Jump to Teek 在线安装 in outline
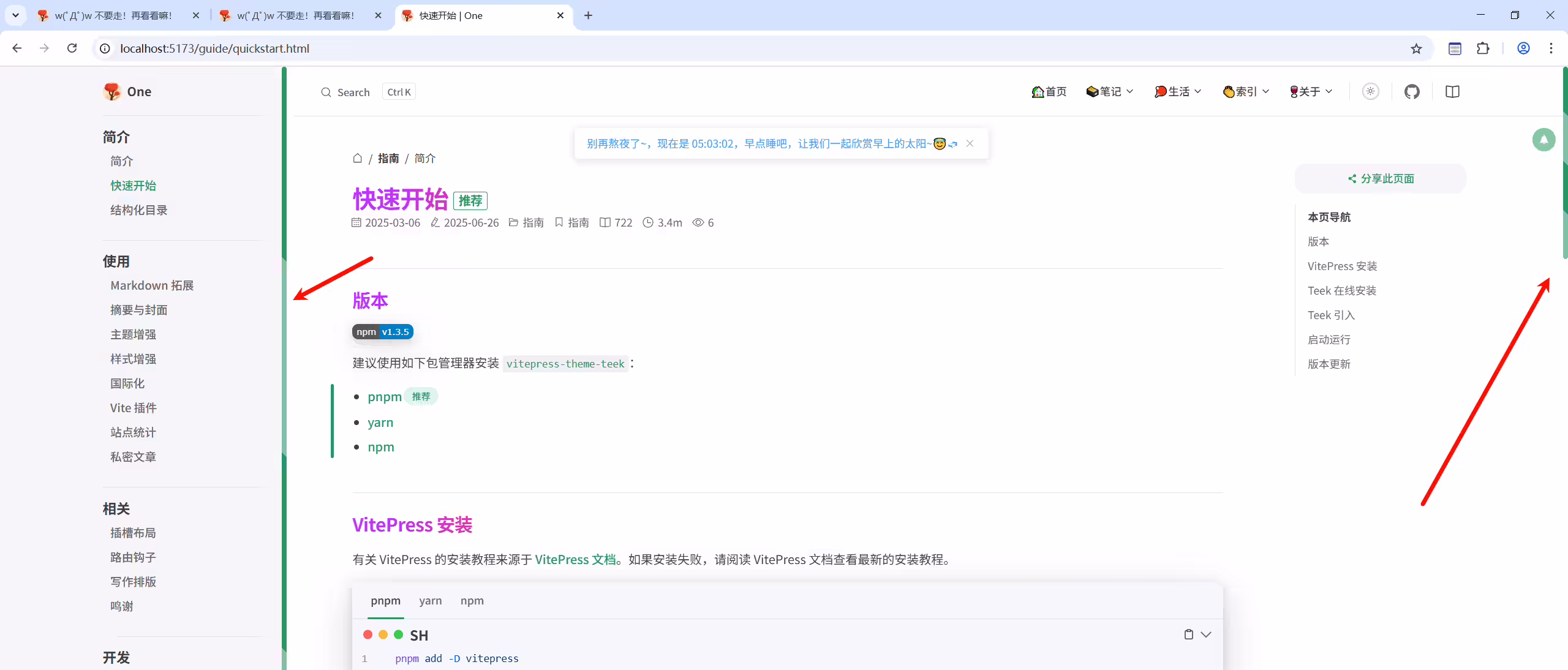This screenshot has height=670, width=1568. click(1342, 291)
